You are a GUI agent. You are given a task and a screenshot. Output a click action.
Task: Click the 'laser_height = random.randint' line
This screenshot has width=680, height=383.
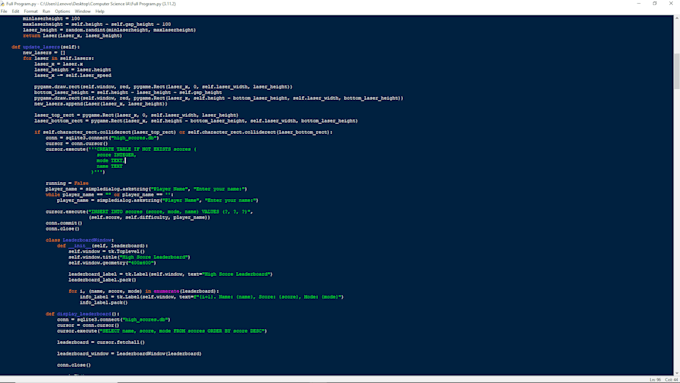coord(109,30)
